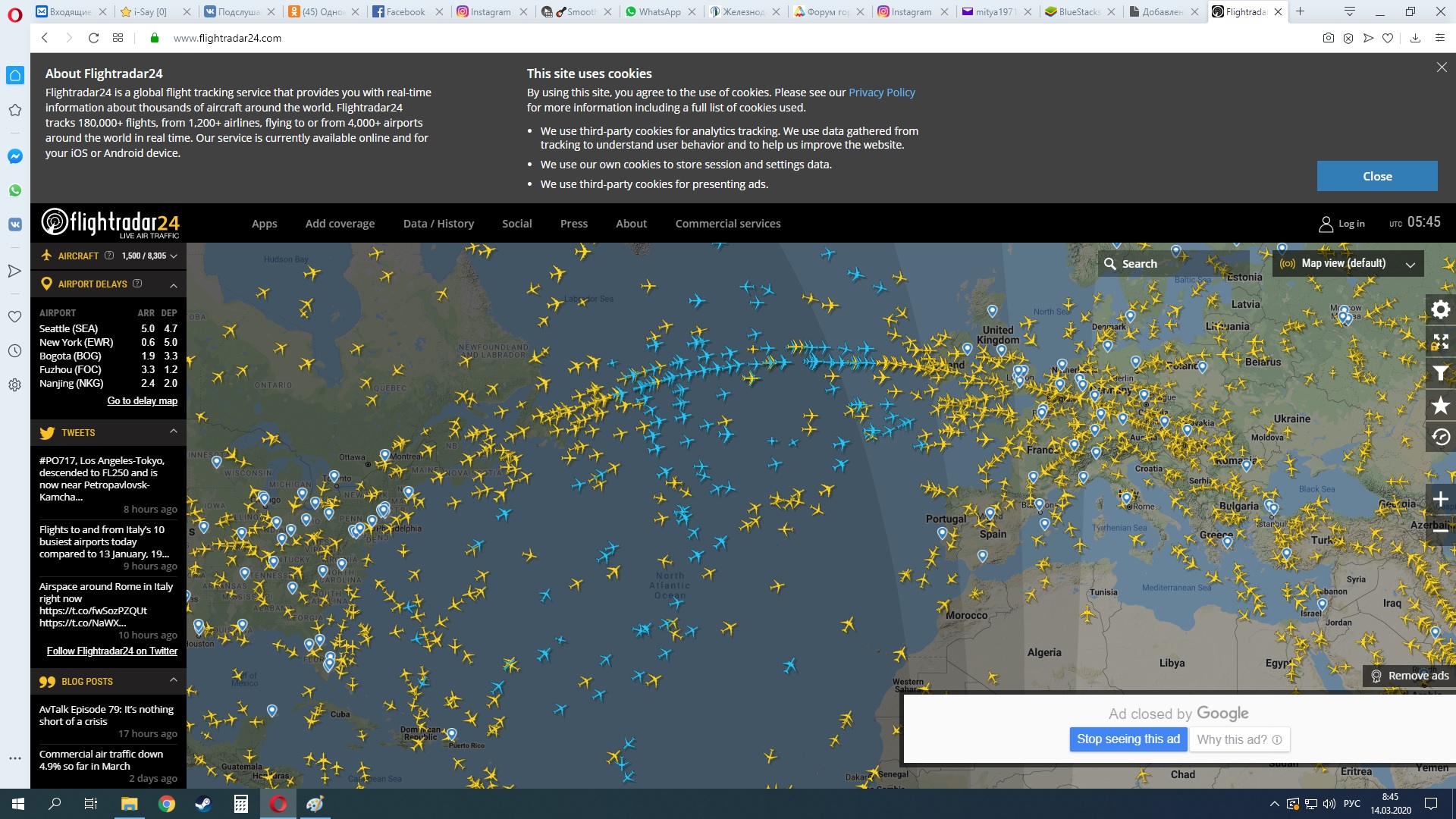Open the Privacy Policy link
The height and width of the screenshot is (819, 1456).
(x=881, y=93)
